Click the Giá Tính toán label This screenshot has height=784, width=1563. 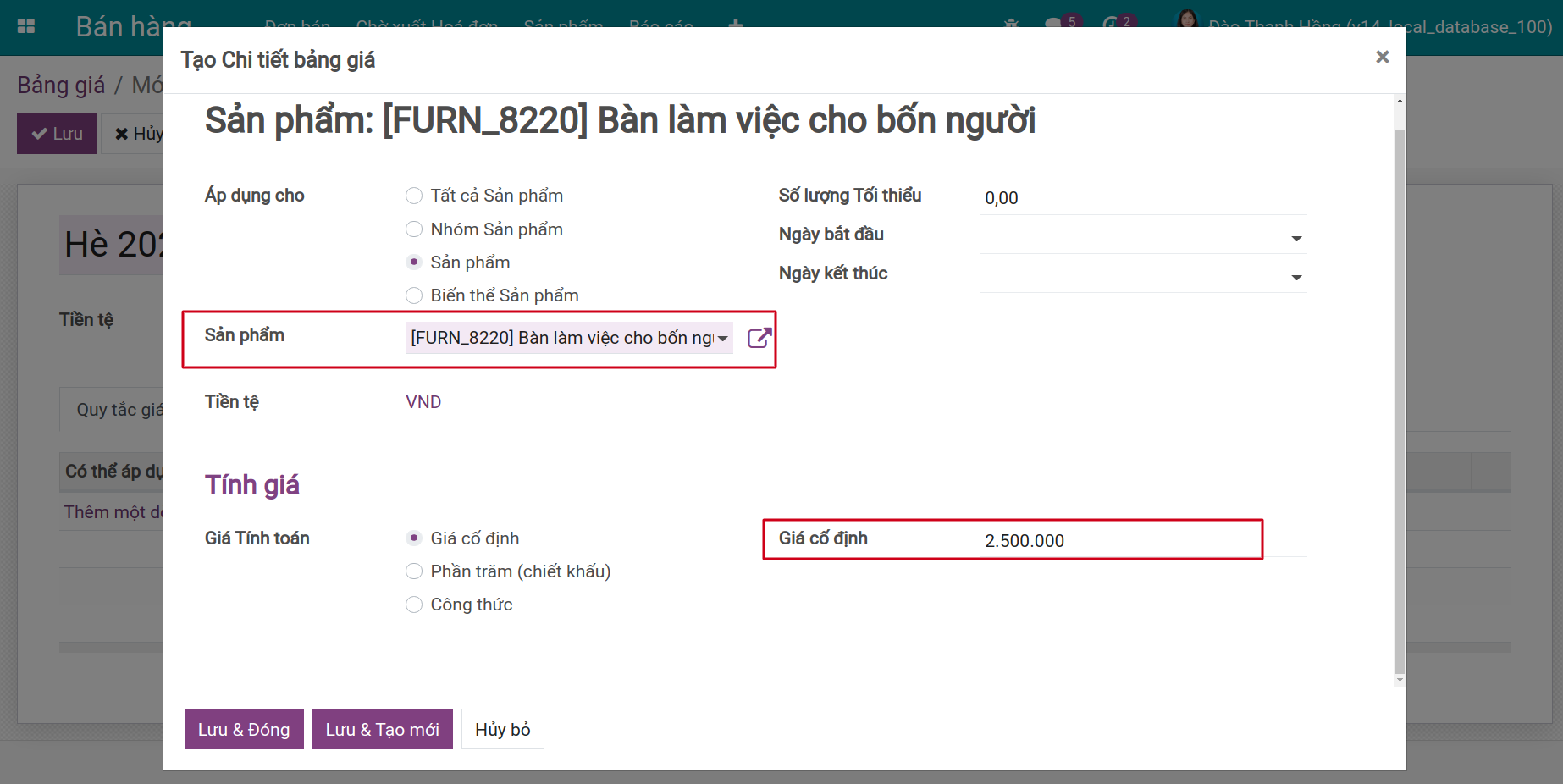point(257,538)
